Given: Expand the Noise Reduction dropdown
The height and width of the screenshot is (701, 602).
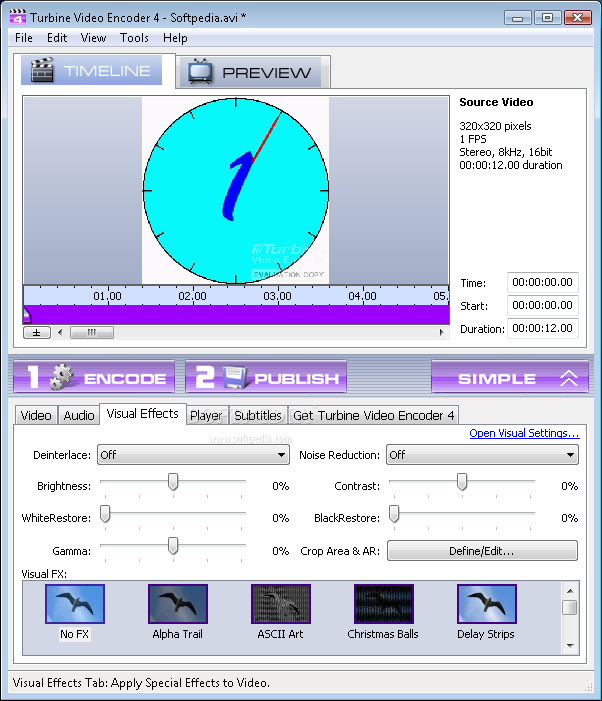Looking at the screenshot, I should 482,455.
